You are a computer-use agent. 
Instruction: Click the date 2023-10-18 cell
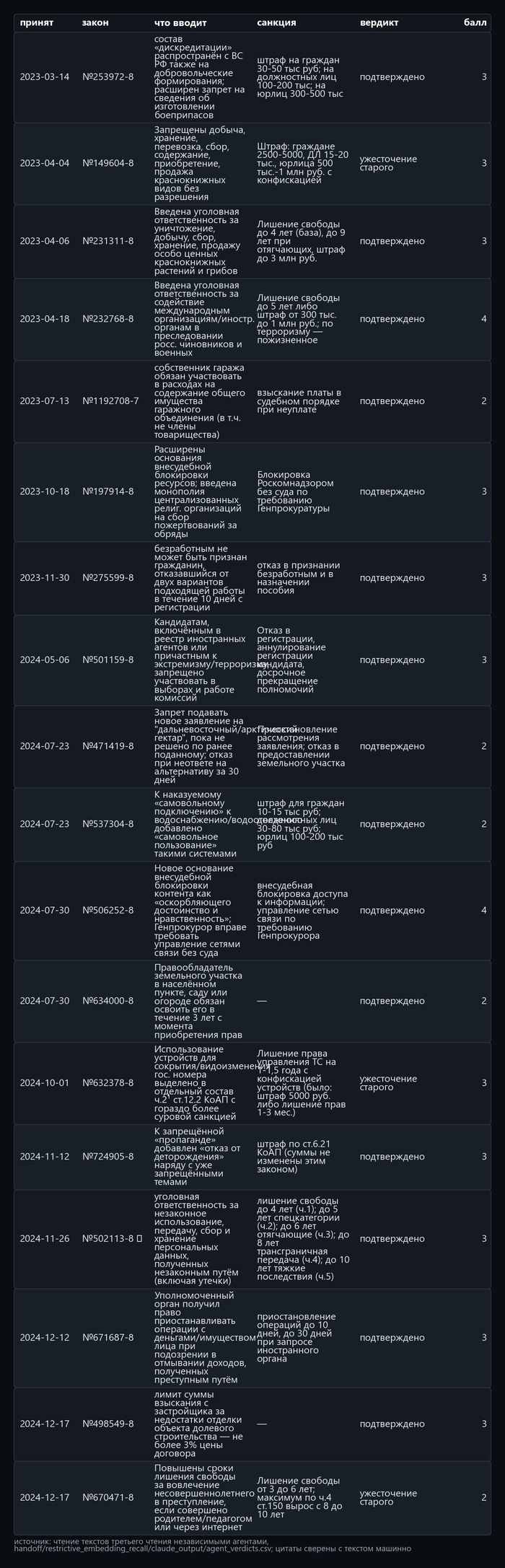coord(45,491)
